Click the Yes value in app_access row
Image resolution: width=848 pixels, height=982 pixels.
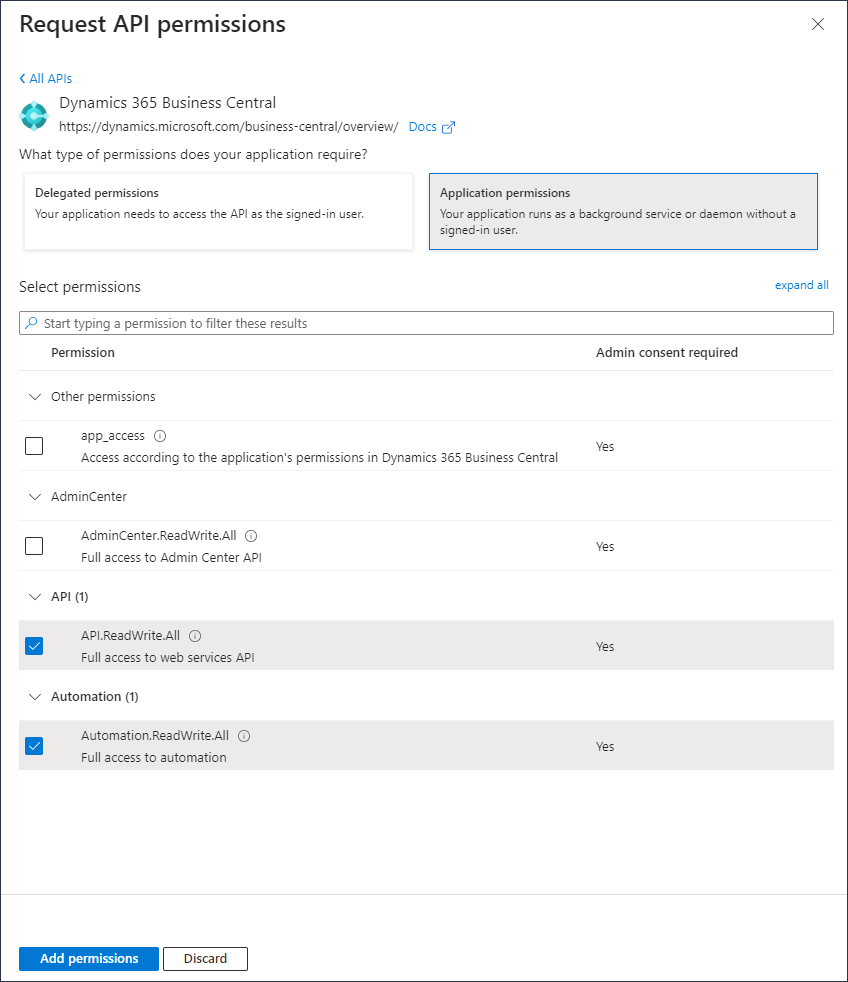coord(605,447)
